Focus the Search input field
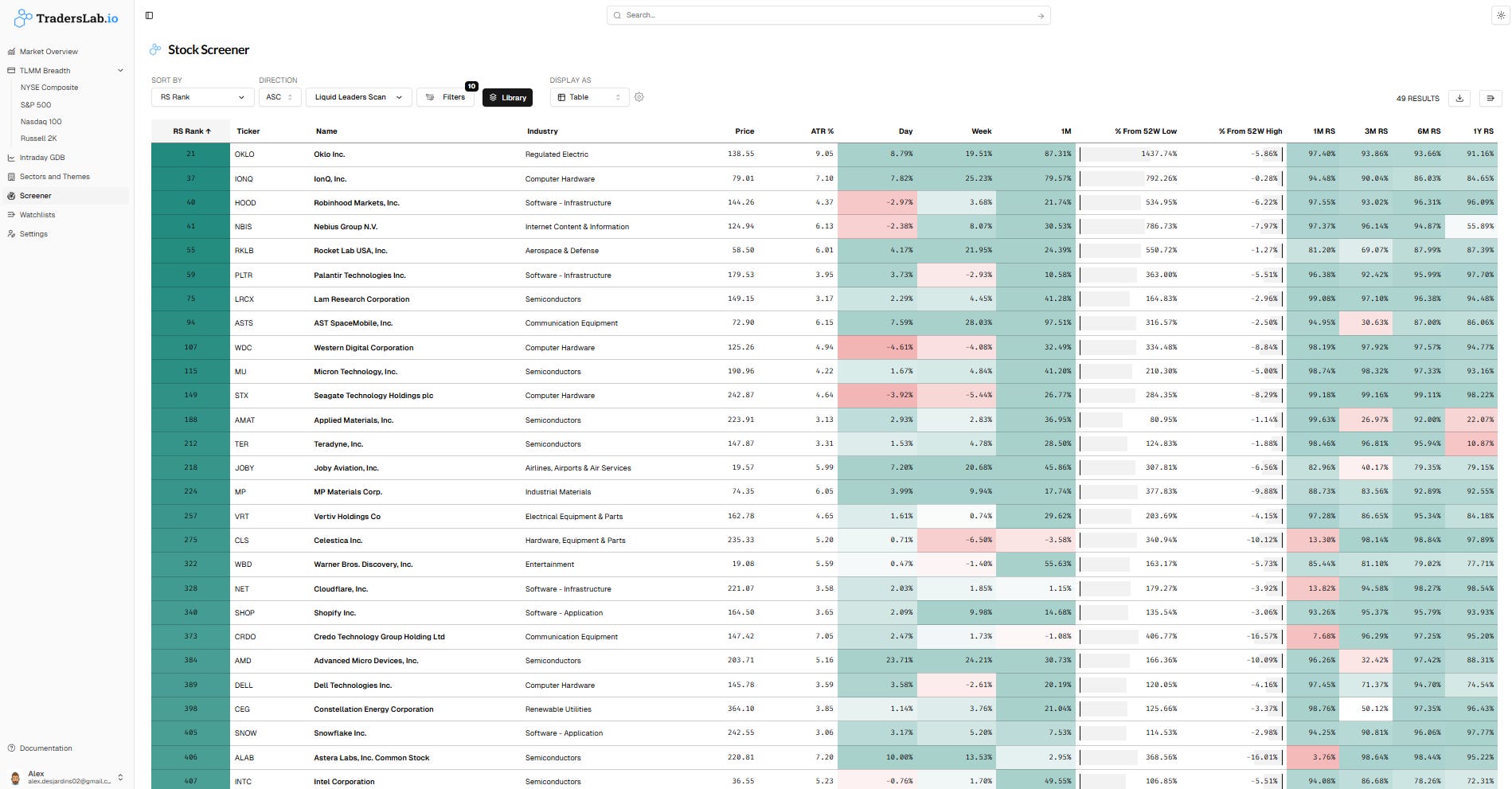The image size is (1512, 789). pos(828,15)
